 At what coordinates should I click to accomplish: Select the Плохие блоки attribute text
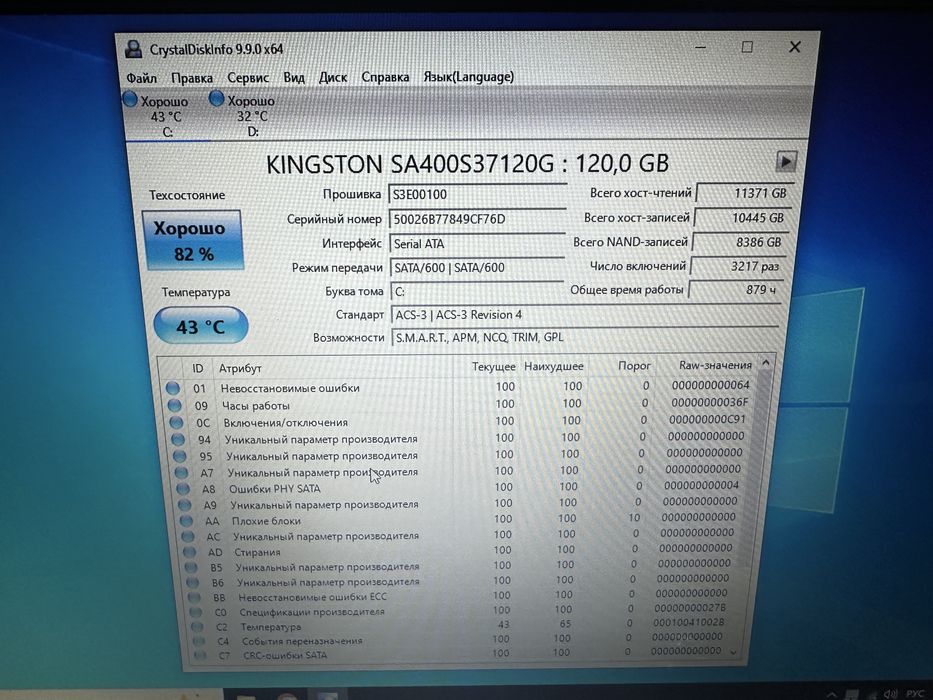pyautogui.click(x=266, y=521)
